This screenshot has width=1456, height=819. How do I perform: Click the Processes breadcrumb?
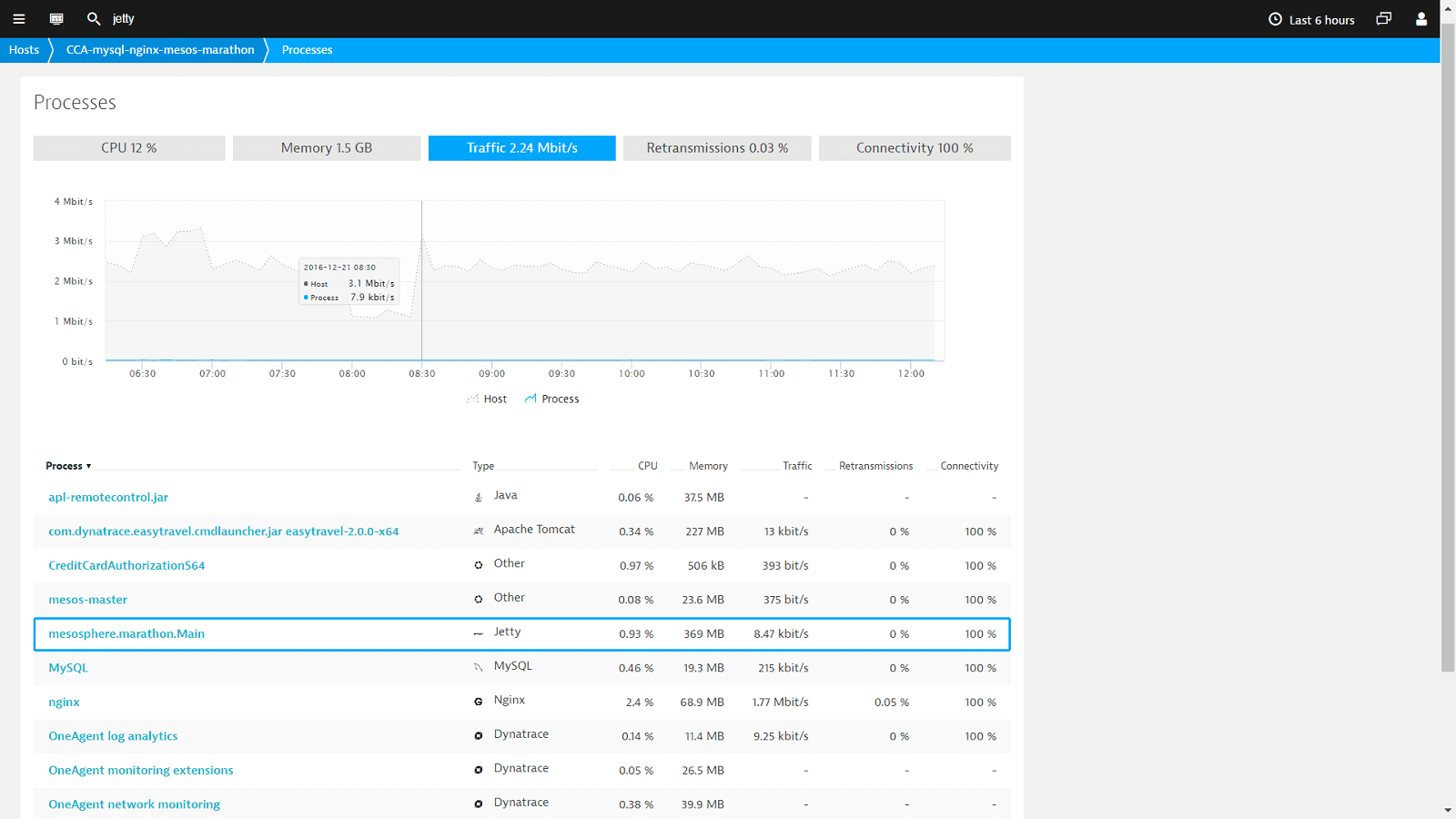tap(307, 50)
